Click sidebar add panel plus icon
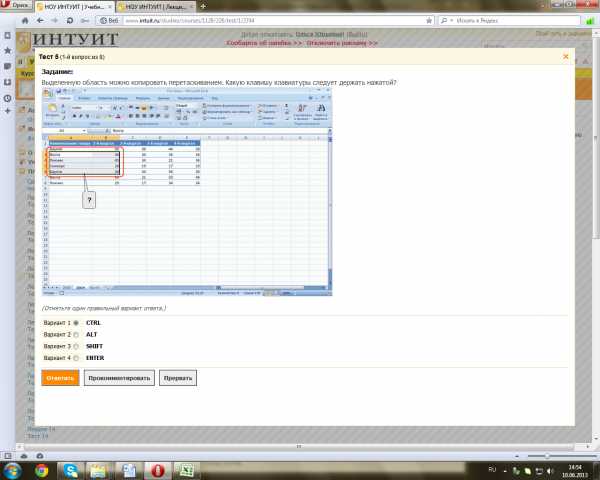This screenshot has width=600, height=480. coord(7,111)
